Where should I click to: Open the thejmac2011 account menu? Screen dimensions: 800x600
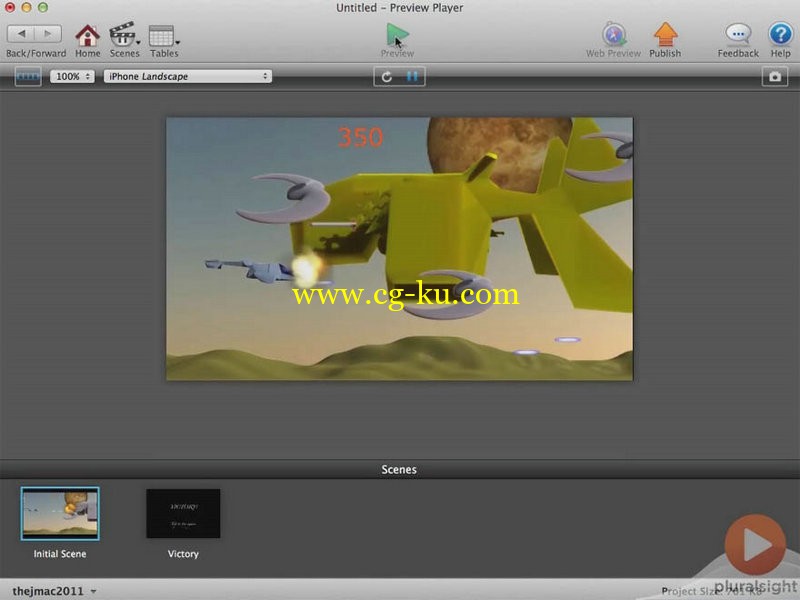54,591
